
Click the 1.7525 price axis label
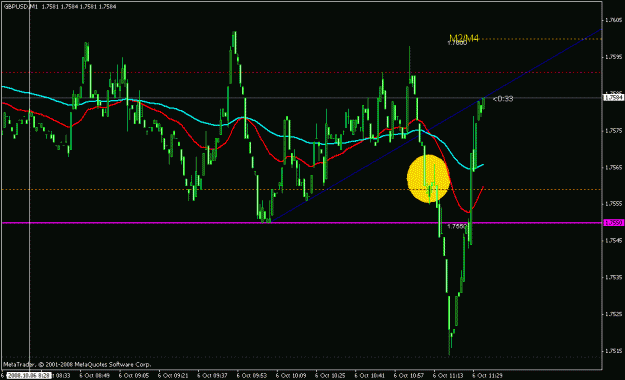pyautogui.click(x=613, y=314)
